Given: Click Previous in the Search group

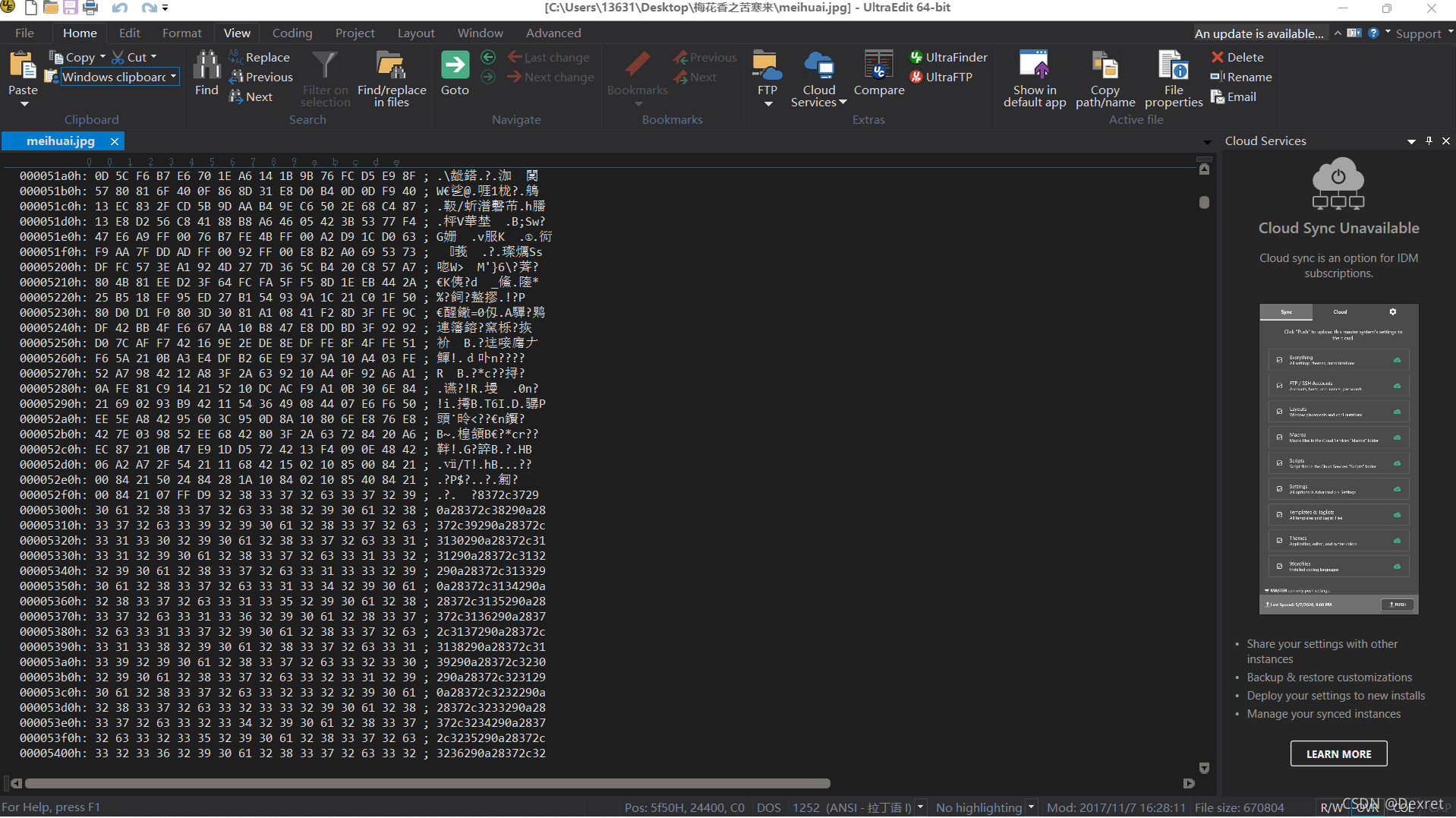Looking at the screenshot, I should click(x=261, y=77).
